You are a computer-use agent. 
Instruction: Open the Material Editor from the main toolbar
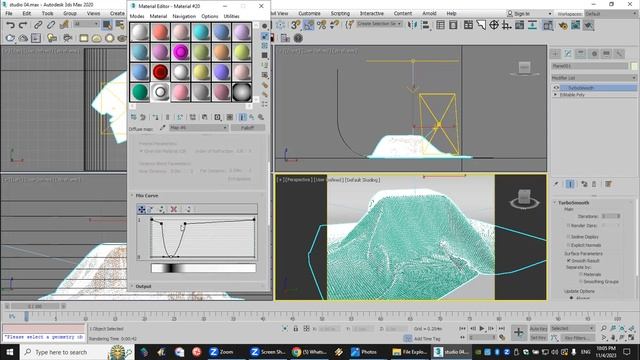[x=548, y=25]
